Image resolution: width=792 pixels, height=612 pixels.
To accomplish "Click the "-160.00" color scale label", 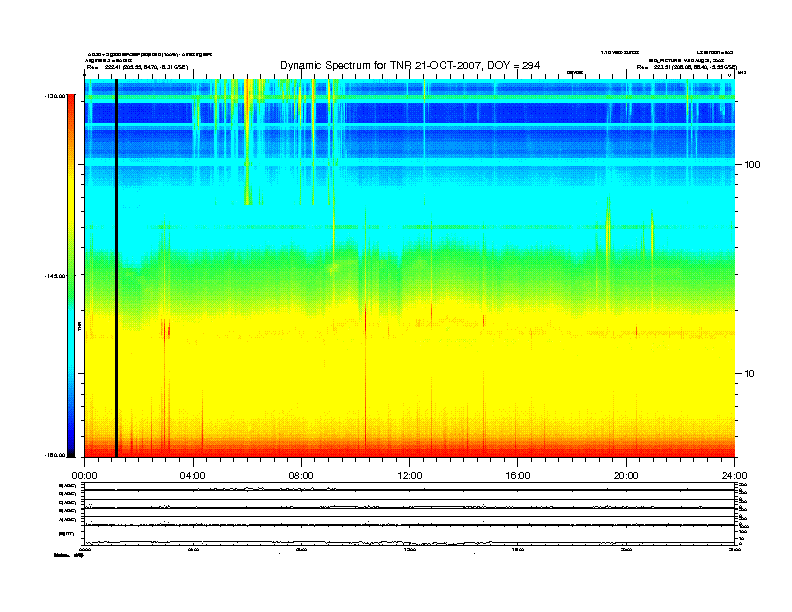I will pos(55,455).
